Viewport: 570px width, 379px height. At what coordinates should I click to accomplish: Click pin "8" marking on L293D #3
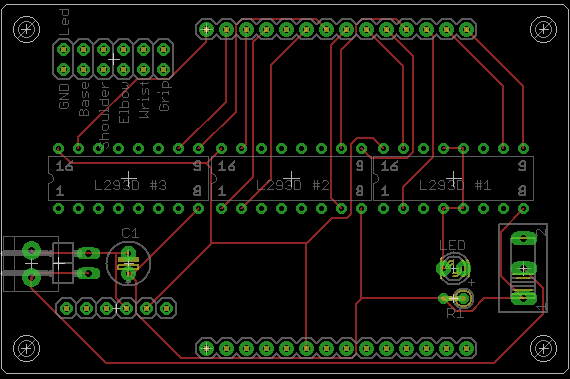coord(197,191)
